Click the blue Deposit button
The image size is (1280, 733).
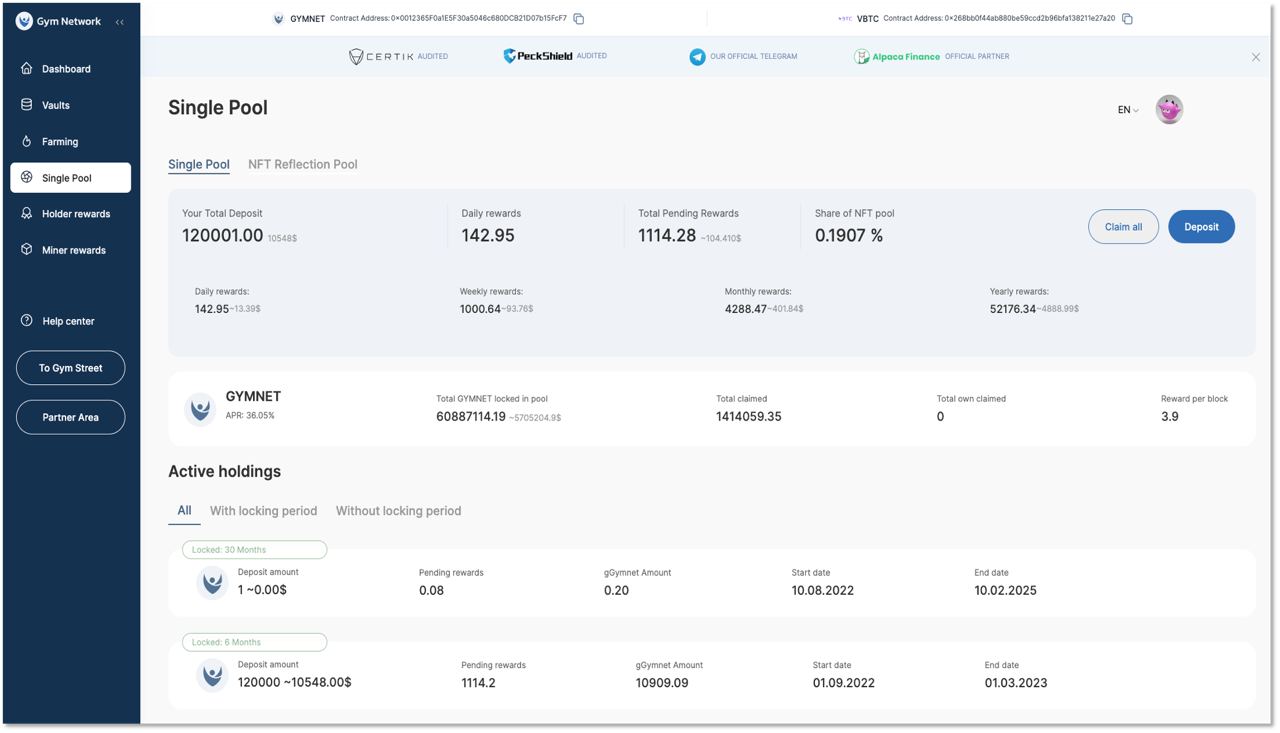click(1201, 227)
